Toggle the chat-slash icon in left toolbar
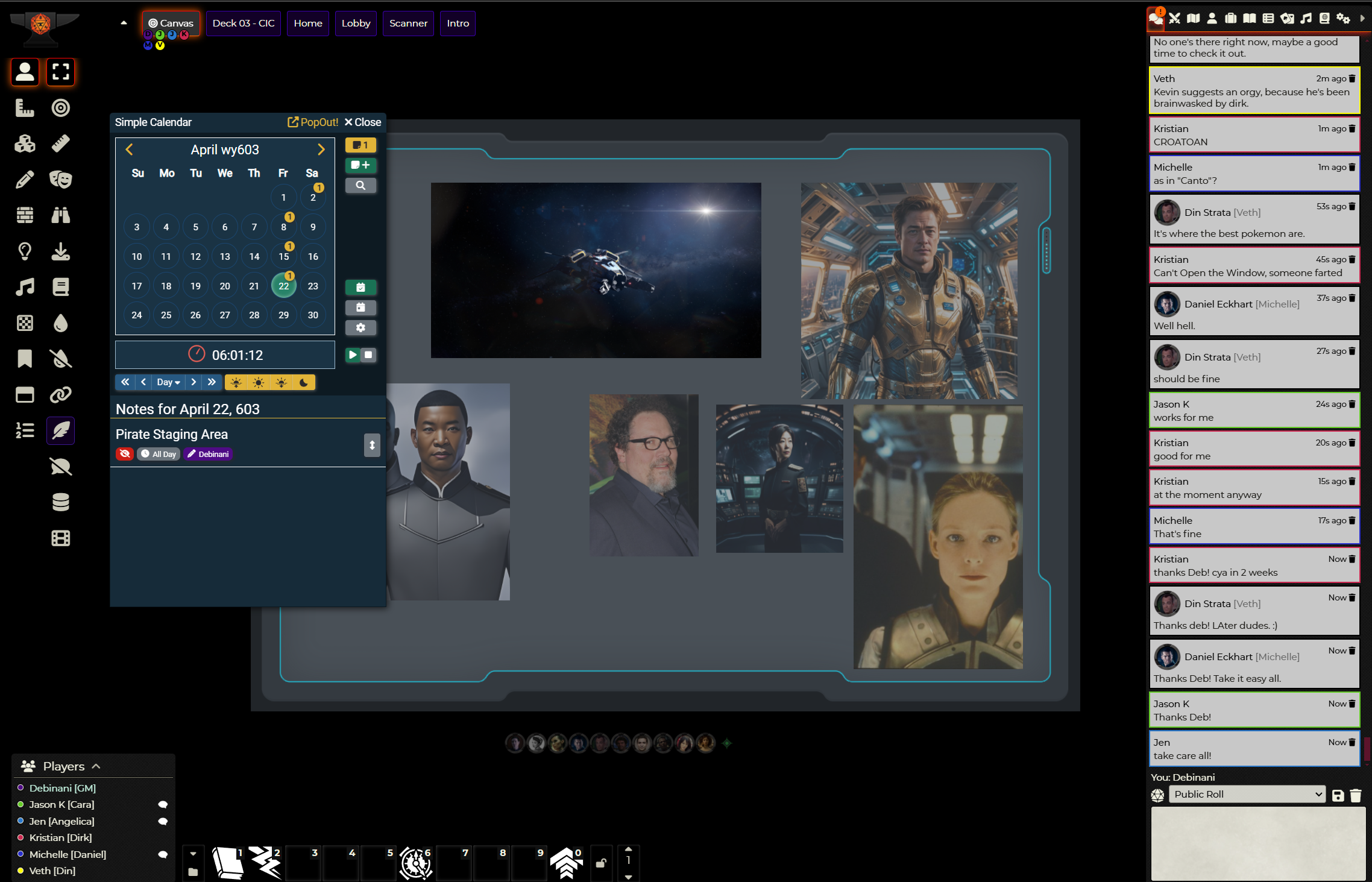The width and height of the screenshot is (1372, 882). pyautogui.click(x=60, y=467)
